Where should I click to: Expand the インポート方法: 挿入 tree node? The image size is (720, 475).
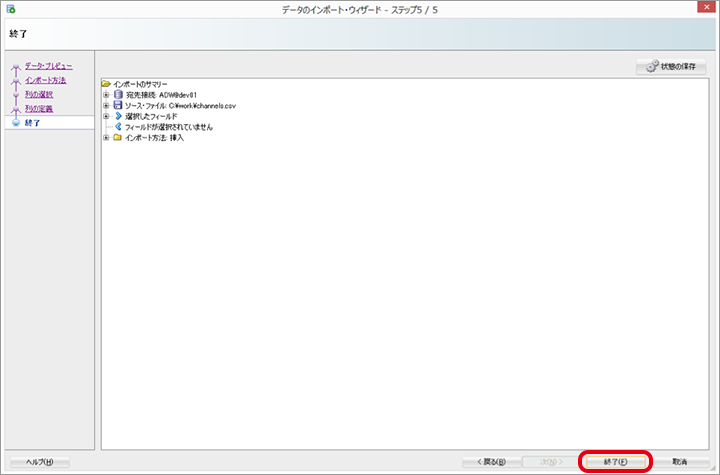click(106, 138)
